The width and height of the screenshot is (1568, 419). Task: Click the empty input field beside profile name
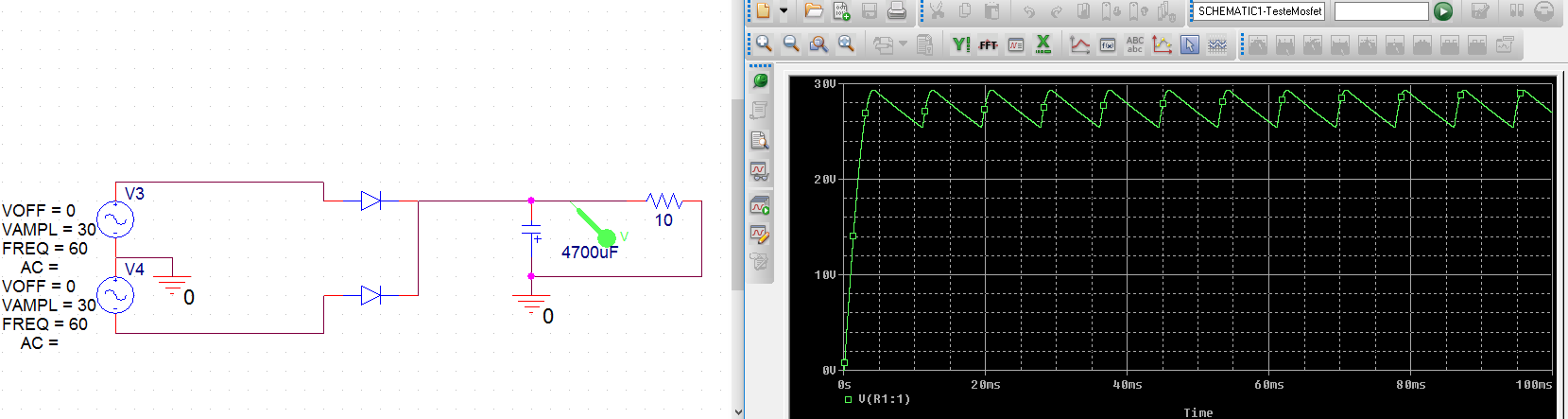(x=1381, y=11)
